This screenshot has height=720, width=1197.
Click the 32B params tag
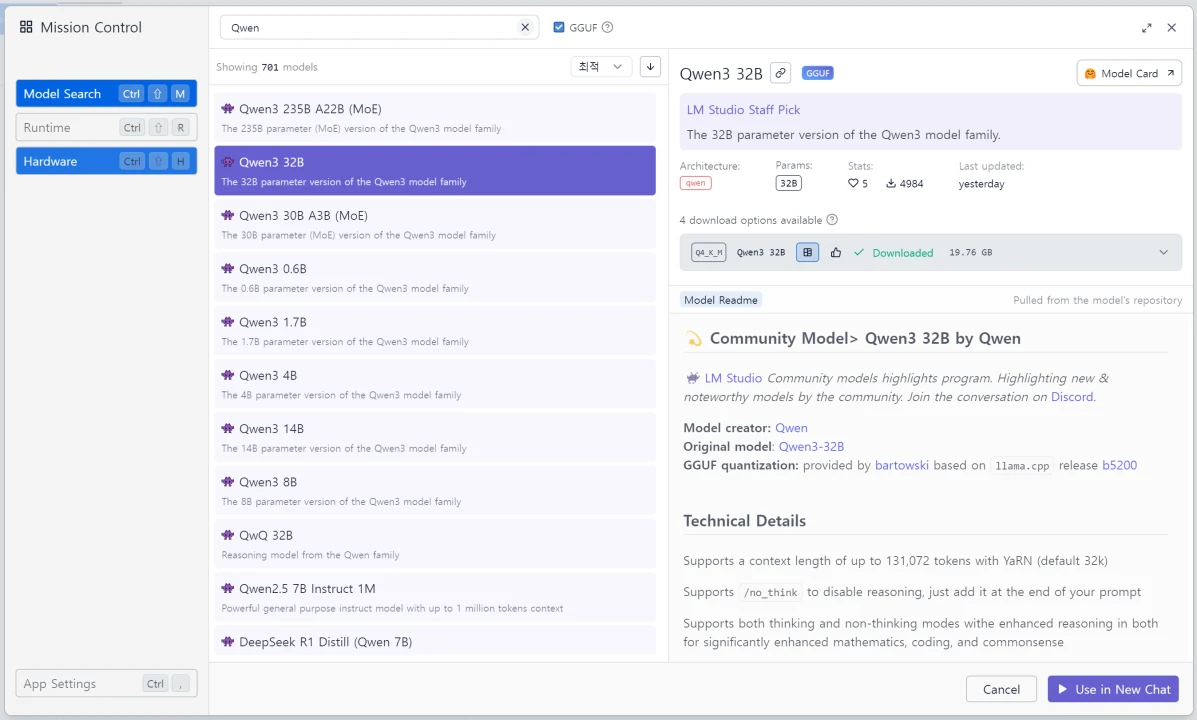pos(789,183)
